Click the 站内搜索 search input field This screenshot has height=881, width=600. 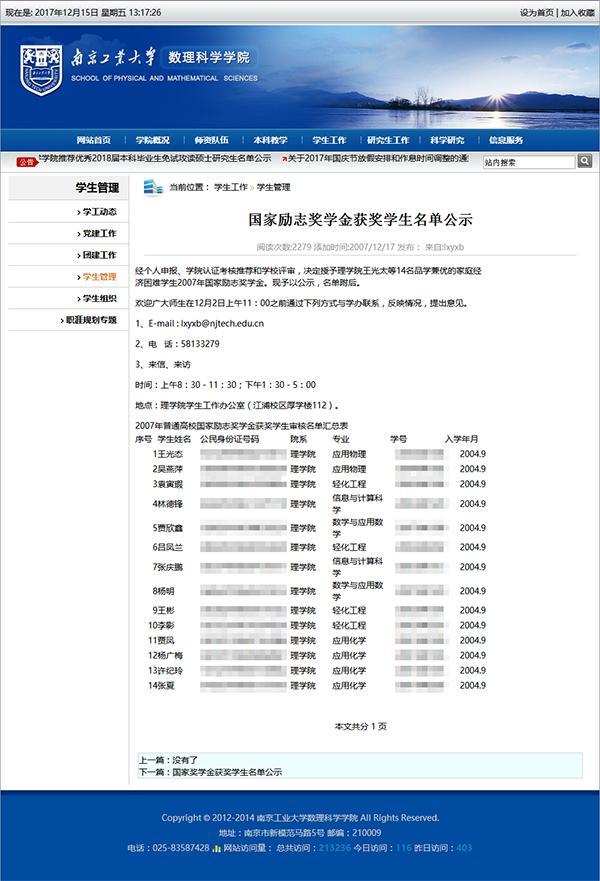pyautogui.click(x=527, y=161)
